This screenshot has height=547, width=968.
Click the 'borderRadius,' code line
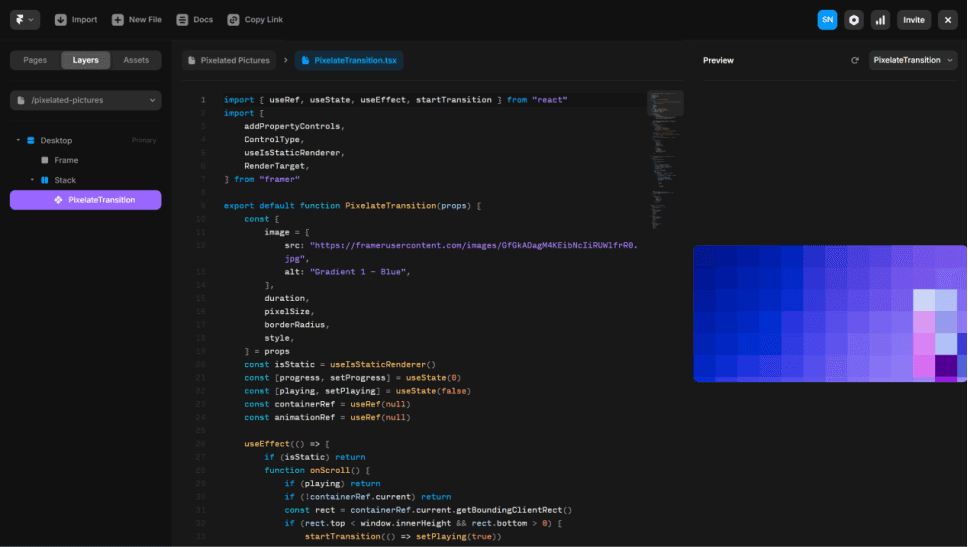pos(296,325)
